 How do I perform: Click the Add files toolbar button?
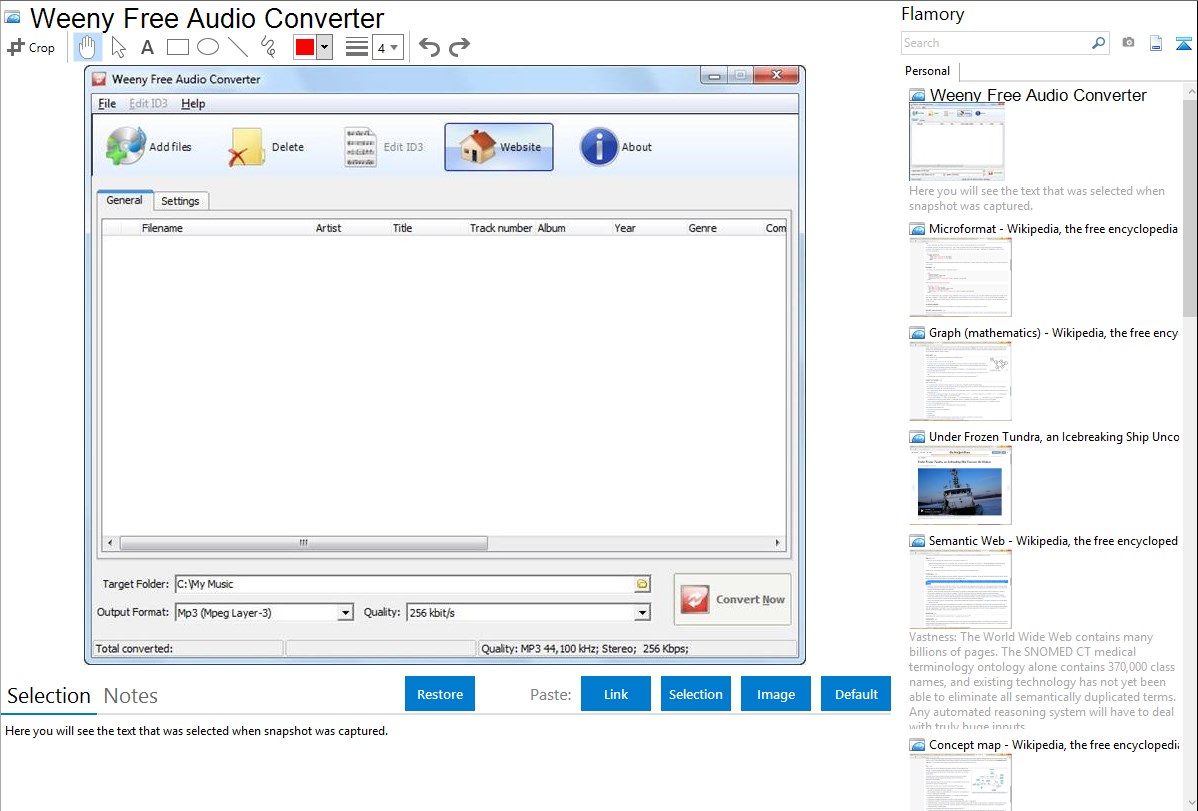coord(149,147)
